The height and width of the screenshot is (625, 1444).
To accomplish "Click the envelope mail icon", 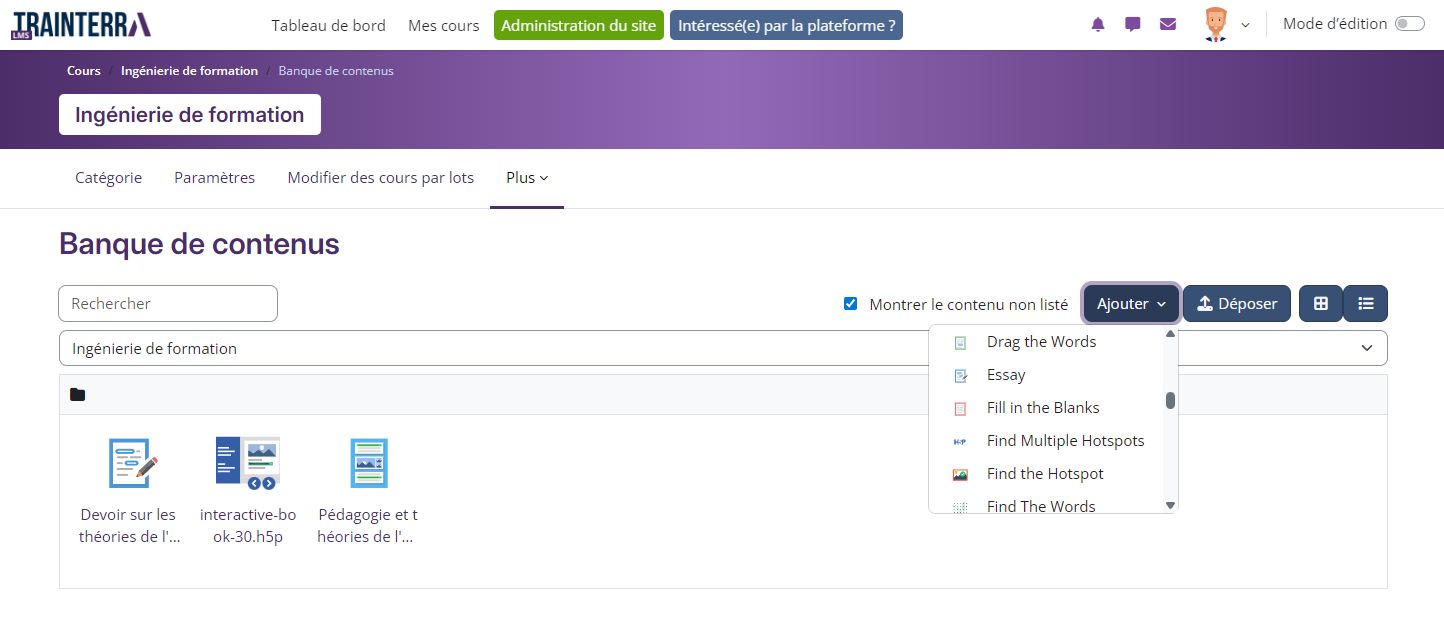I will click(x=1168, y=25).
